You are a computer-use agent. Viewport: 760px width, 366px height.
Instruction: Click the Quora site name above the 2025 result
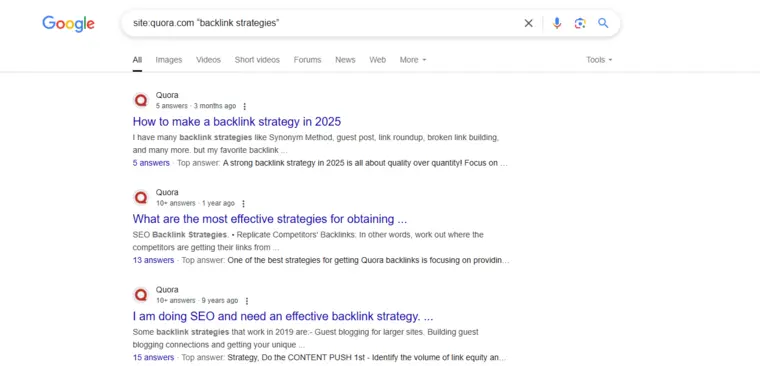click(x=167, y=95)
